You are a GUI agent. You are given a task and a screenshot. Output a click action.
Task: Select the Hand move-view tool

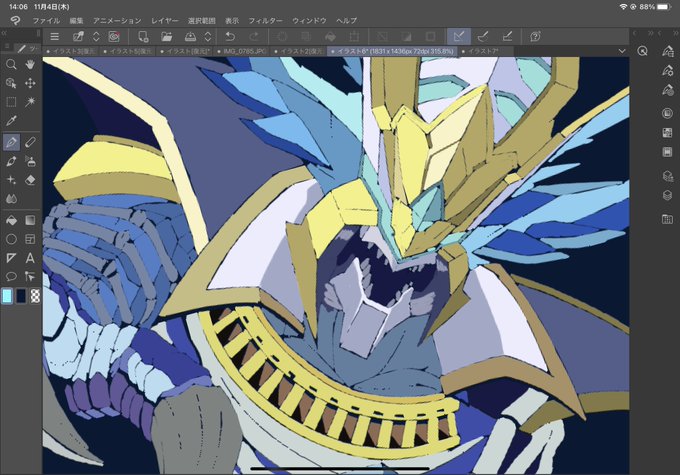(30, 65)
